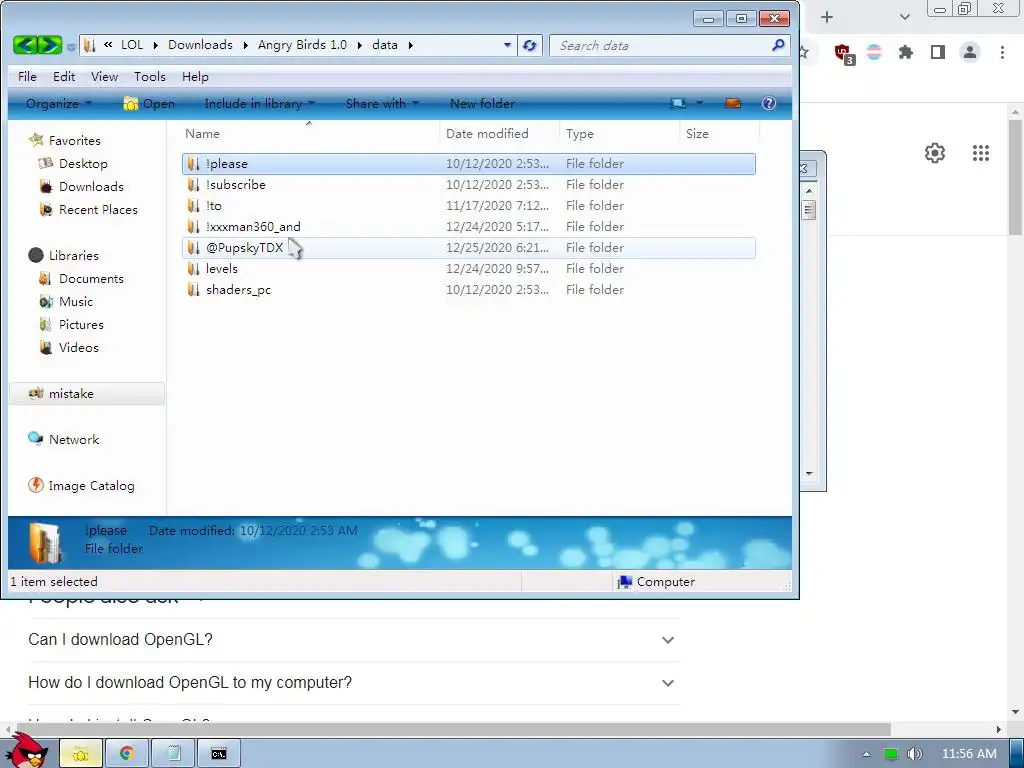The width and height of the screenshot is (1024, 768).
Task: Select the levels folder
Action: pyautogui.click(x=468, y=268)
